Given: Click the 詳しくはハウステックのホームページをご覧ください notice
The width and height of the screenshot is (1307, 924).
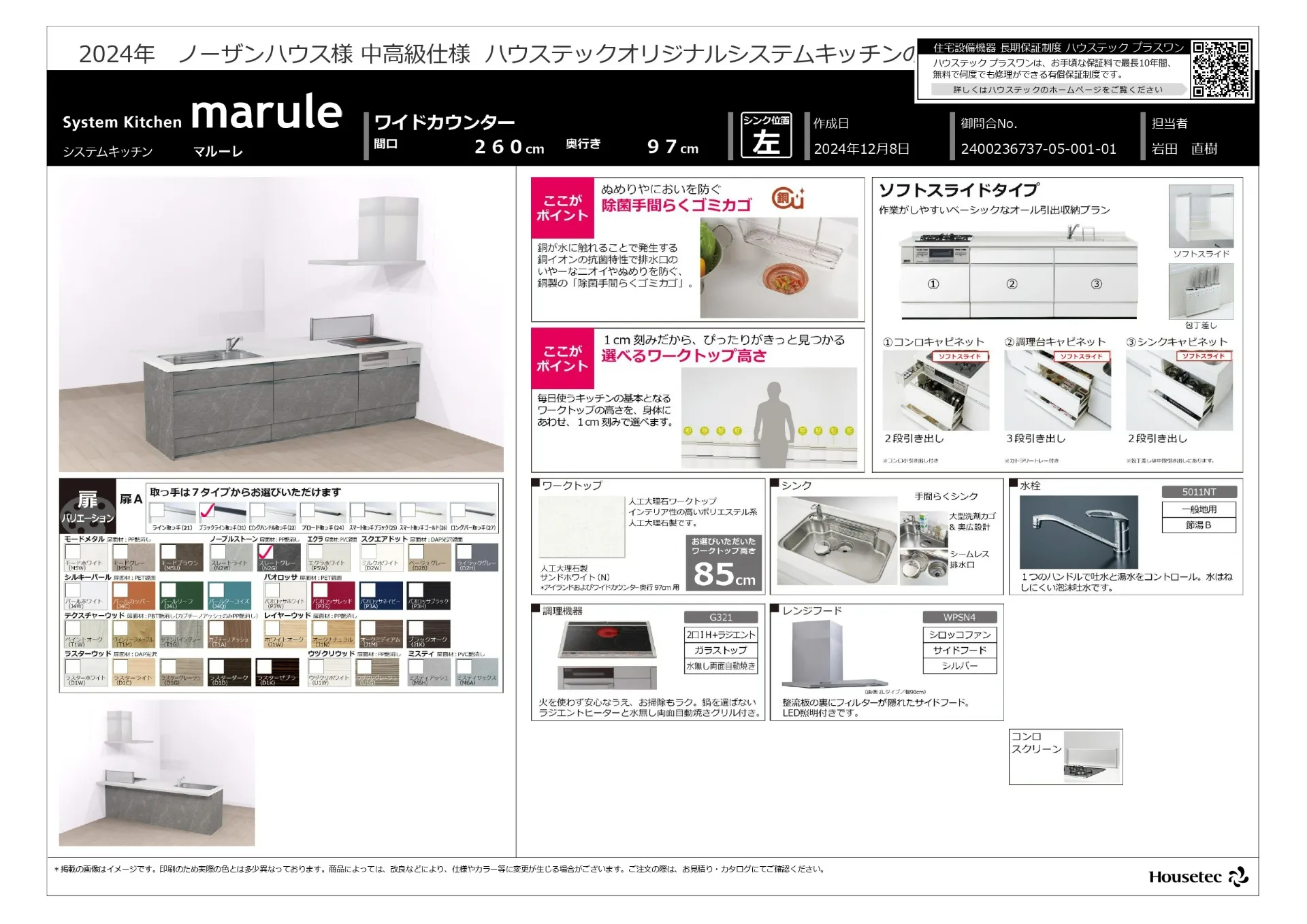Looking at the screenshot, I should [x=1057, y=90].
